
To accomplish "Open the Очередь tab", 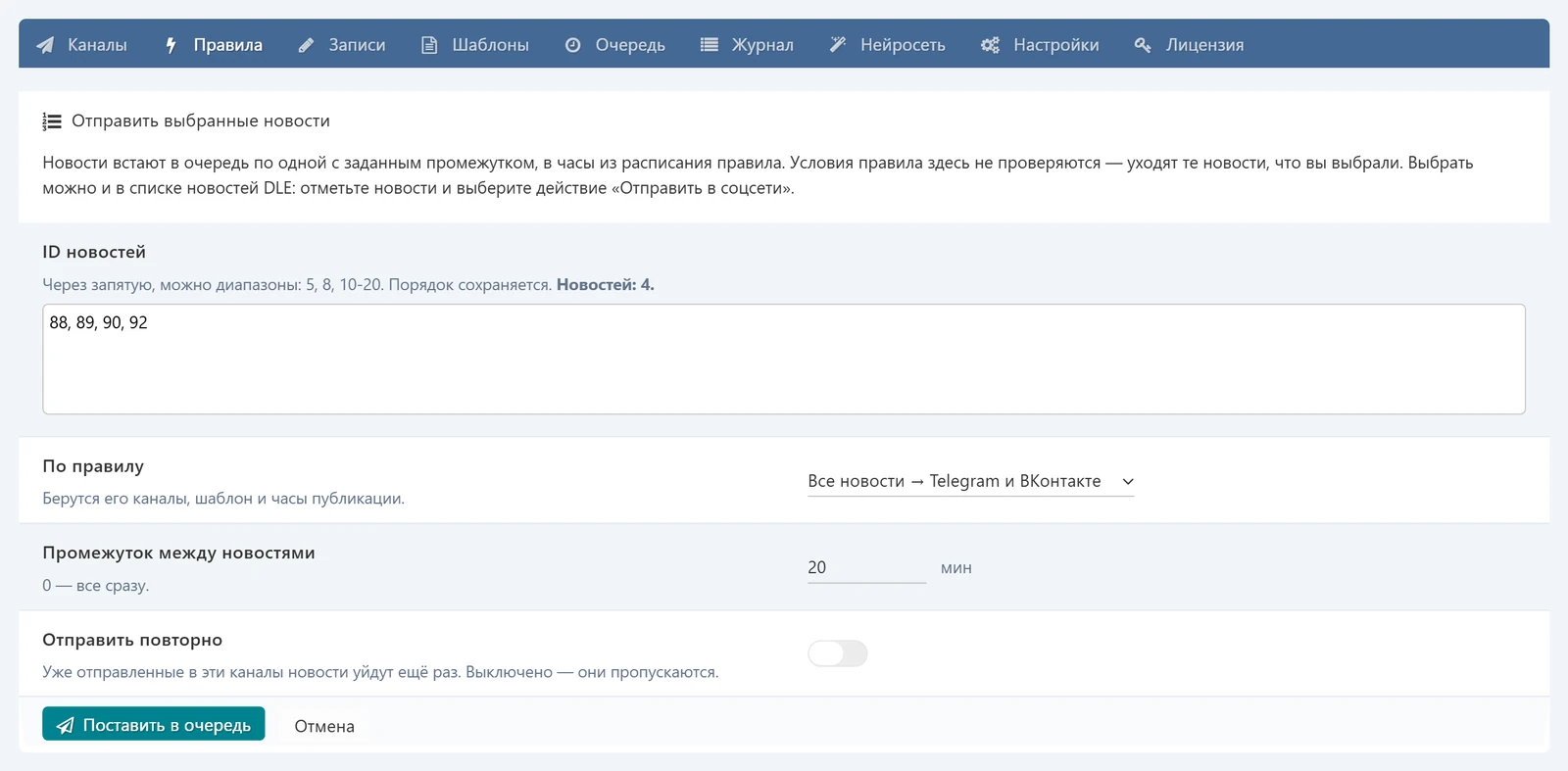I will [615, 45].
